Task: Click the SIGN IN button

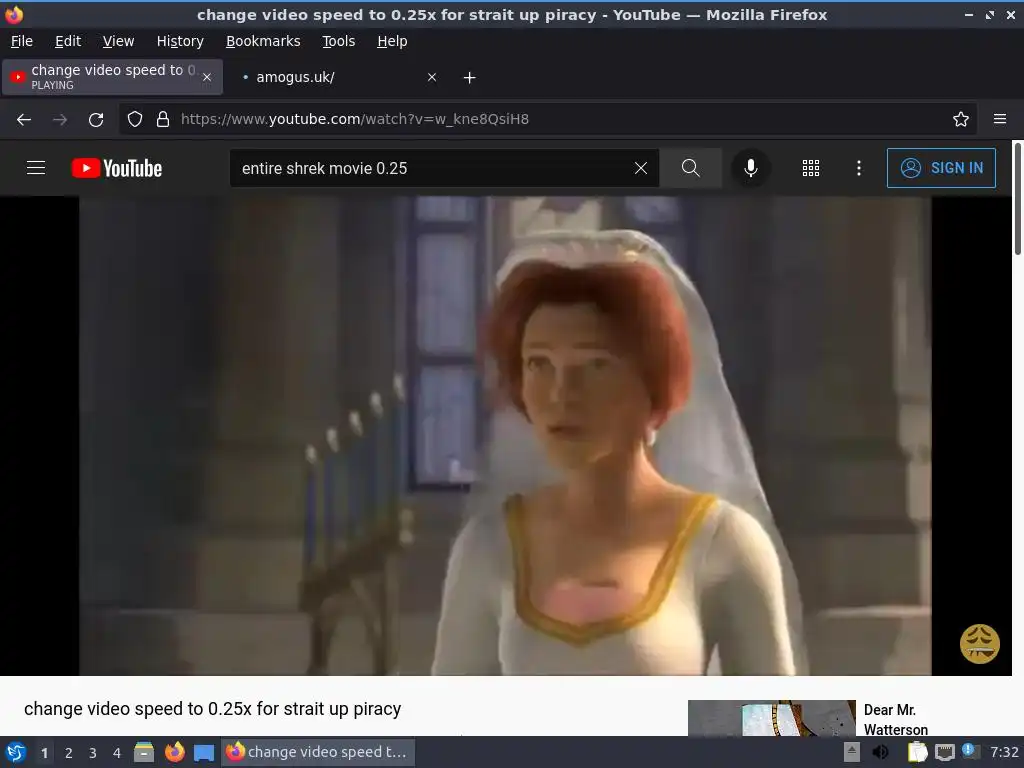Action: tap(941, 168)
